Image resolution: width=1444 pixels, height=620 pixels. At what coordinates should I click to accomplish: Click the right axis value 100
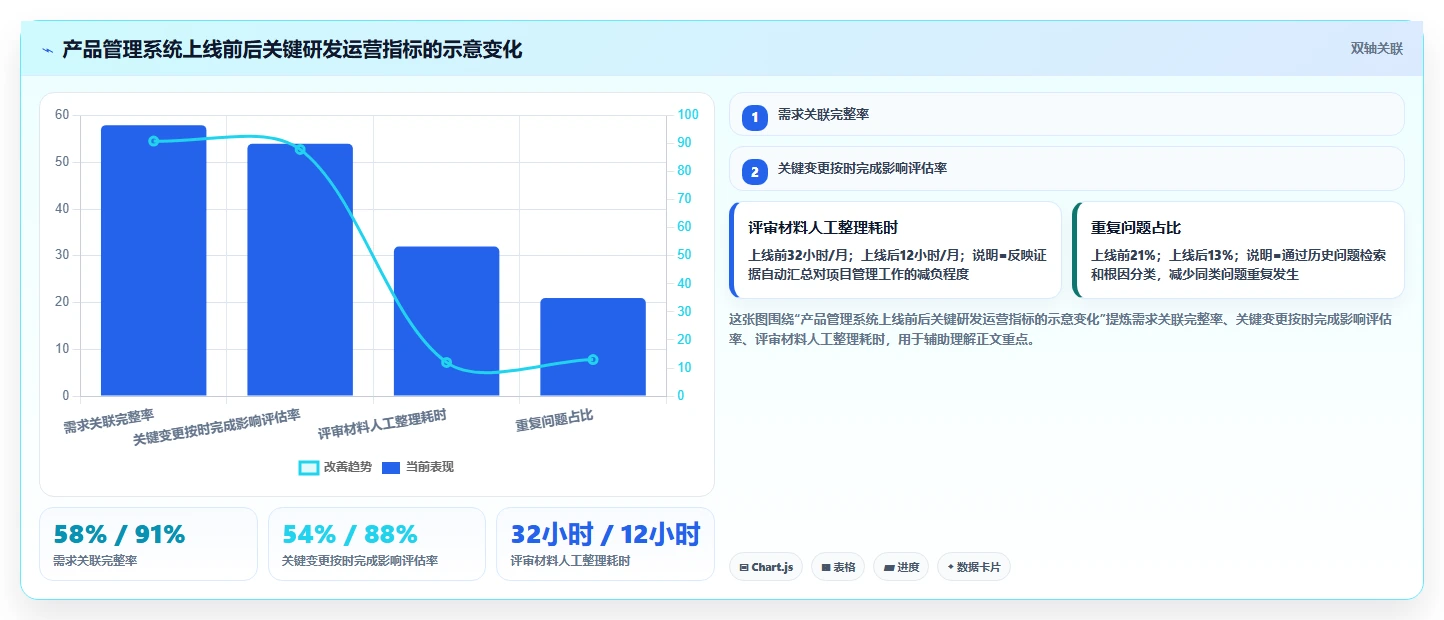coord(688,115)
